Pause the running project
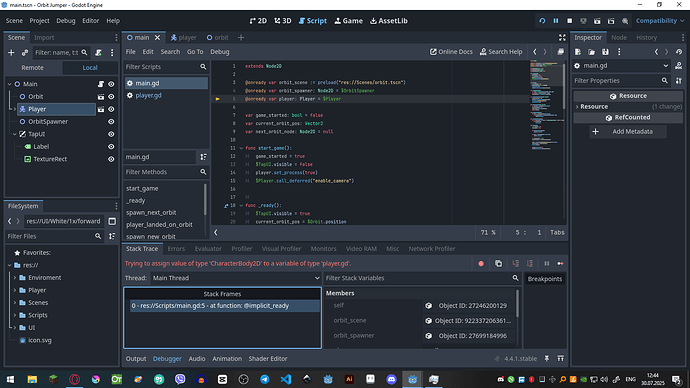 556,21
